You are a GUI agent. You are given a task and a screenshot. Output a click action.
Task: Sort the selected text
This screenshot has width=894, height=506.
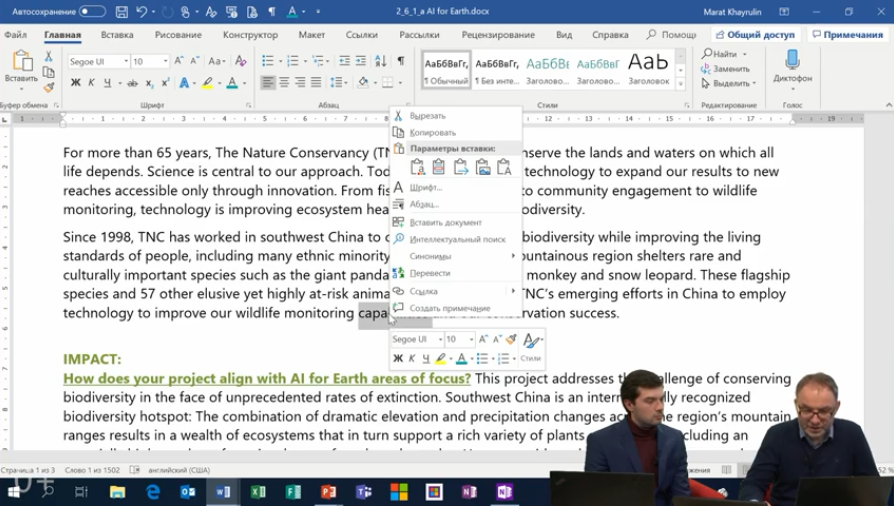380,61
